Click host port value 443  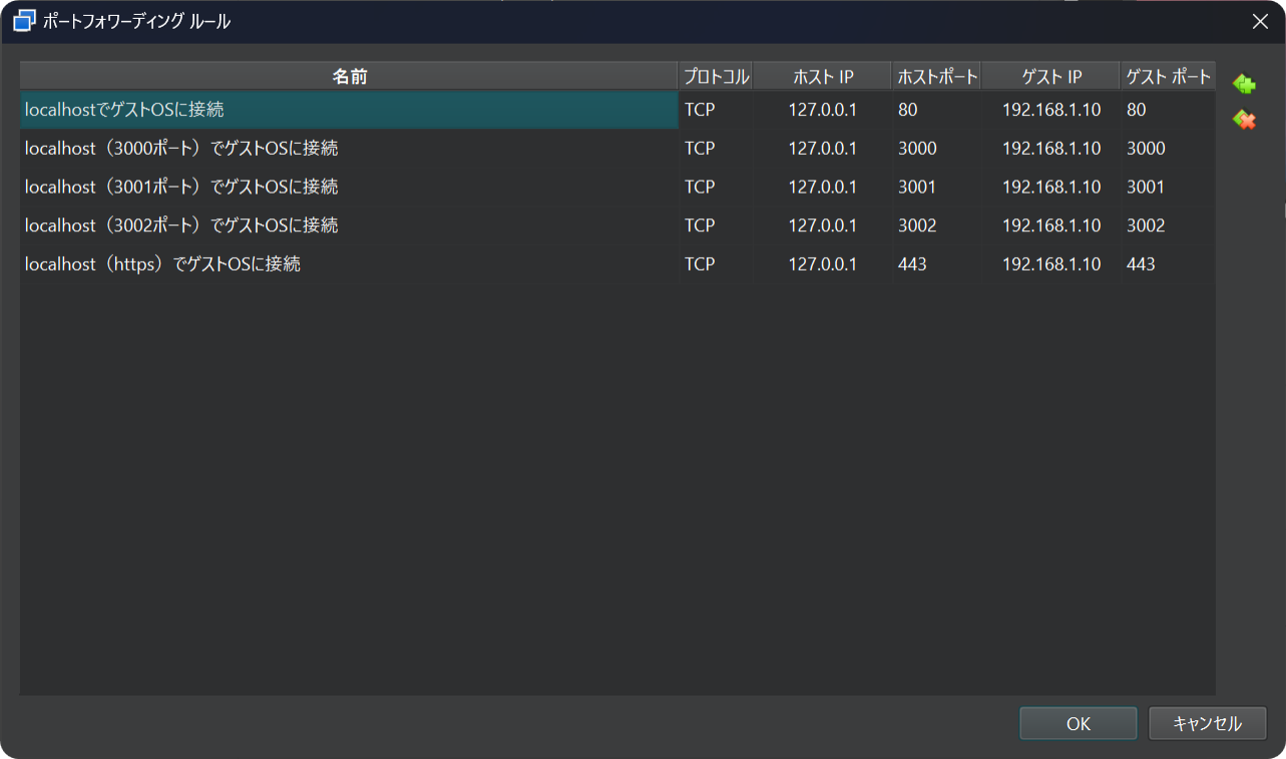pyautogui.click(x=912, y=264)
